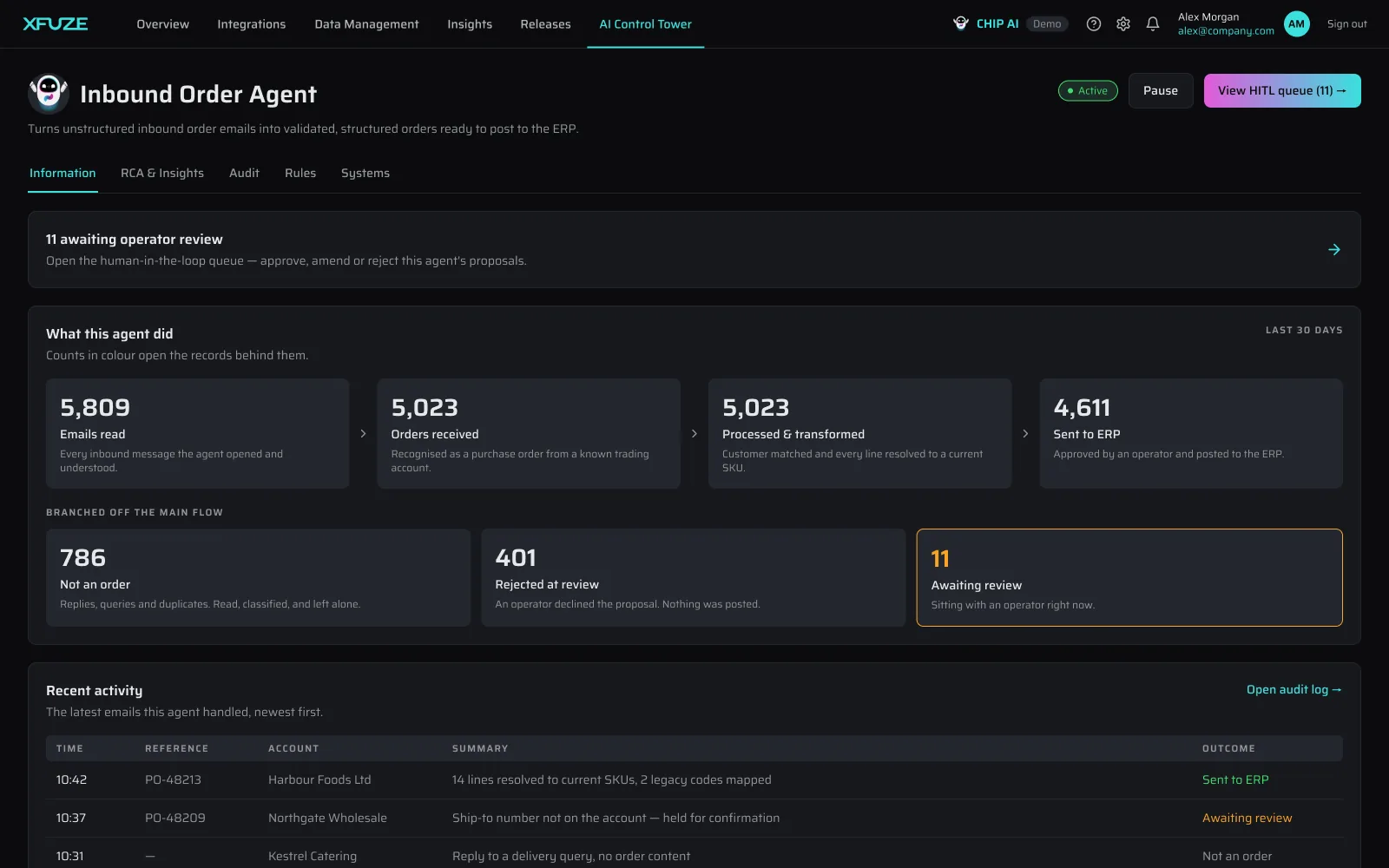
Task: Sign out of the account
Action: coord(1346,24)
